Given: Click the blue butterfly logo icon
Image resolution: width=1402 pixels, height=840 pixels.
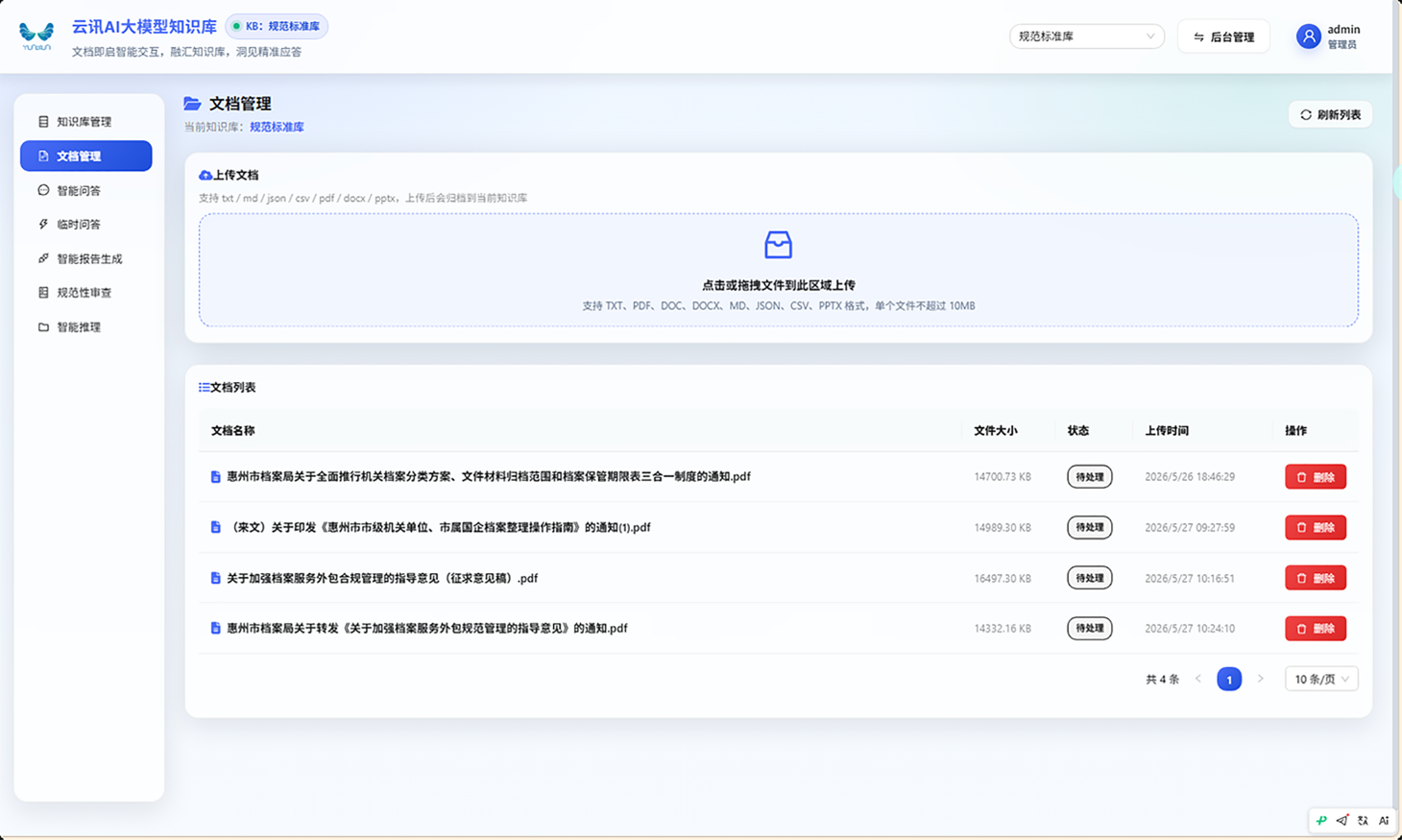Looking at the screenshot, I should (36, 36).
